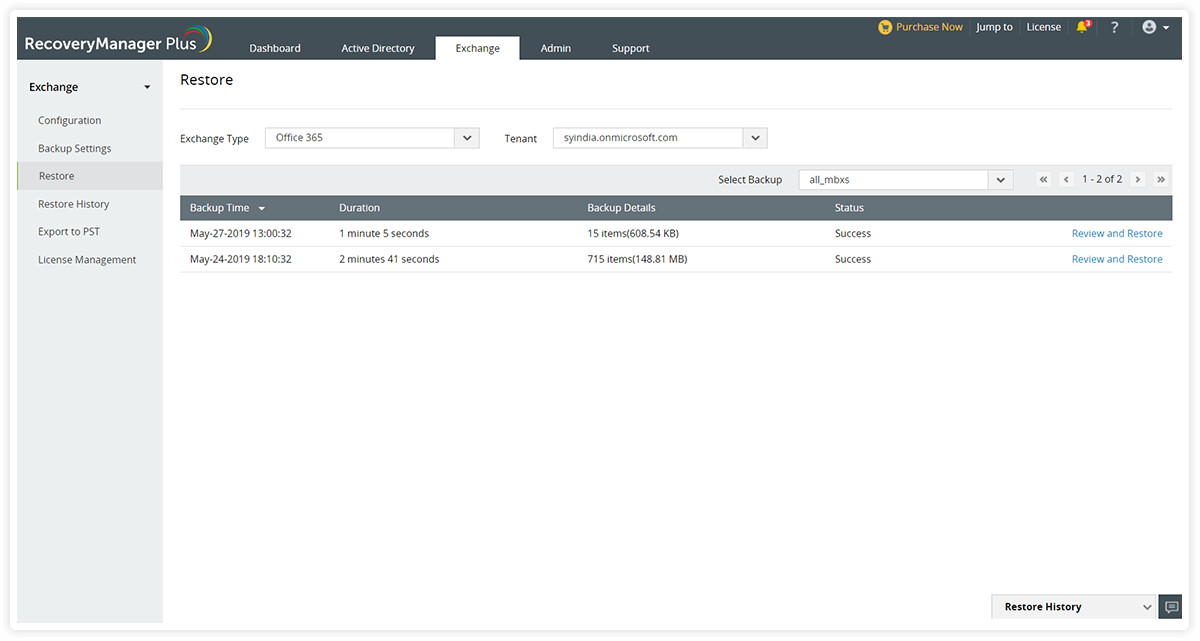Switch to the Active Directory tab
Image resolution: width=1200 pixels, height=641 pixels.
[378, 47]
